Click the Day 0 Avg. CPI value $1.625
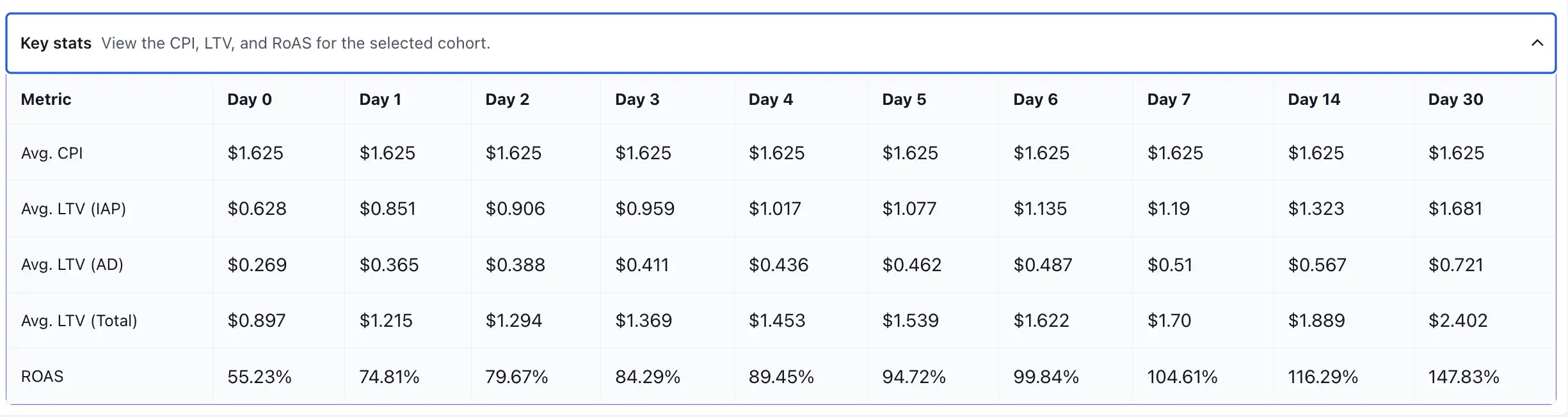The width and height of the screenshot is (1568, 417). pos(257,153)
